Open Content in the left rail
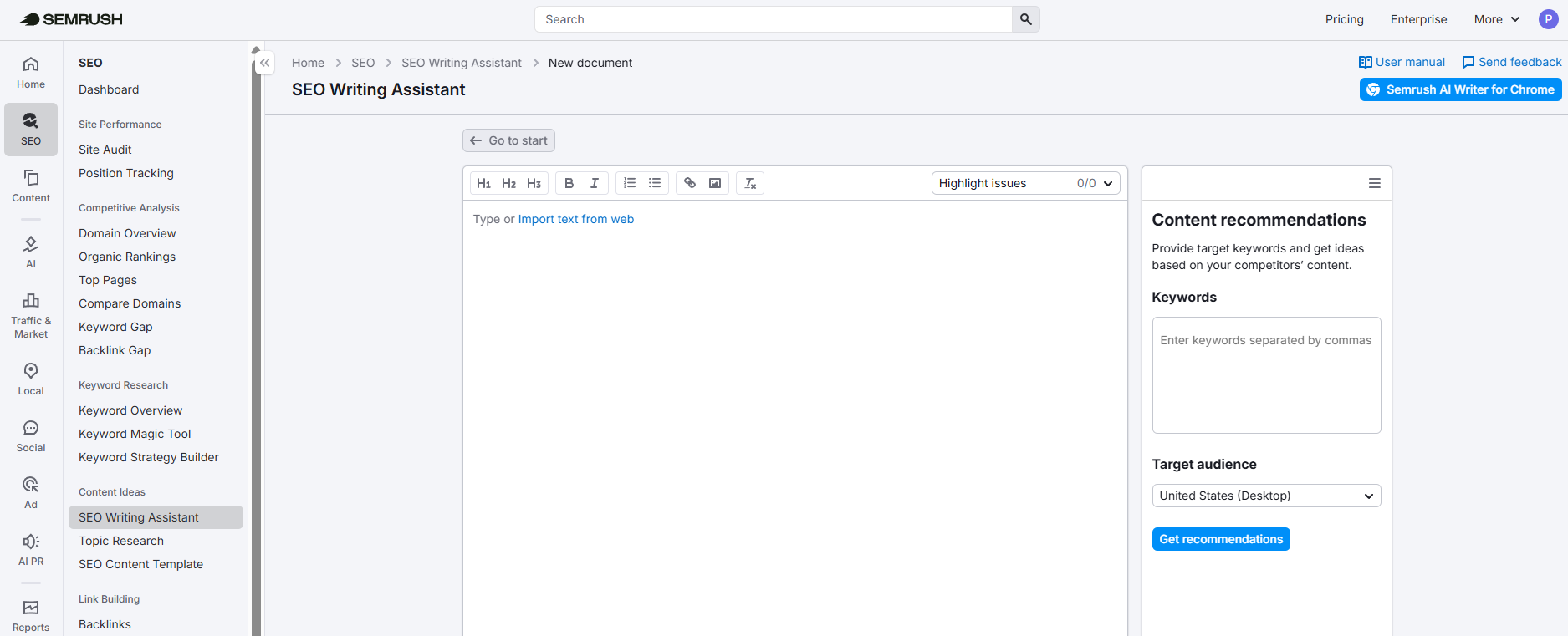 (x=31, y=186)
